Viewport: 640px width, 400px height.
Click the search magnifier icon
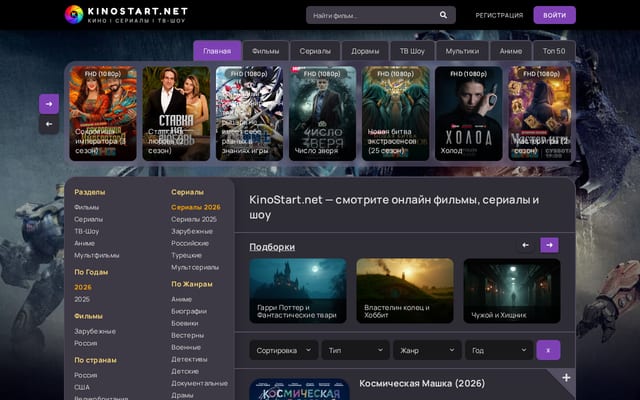(x=443, y=15)
